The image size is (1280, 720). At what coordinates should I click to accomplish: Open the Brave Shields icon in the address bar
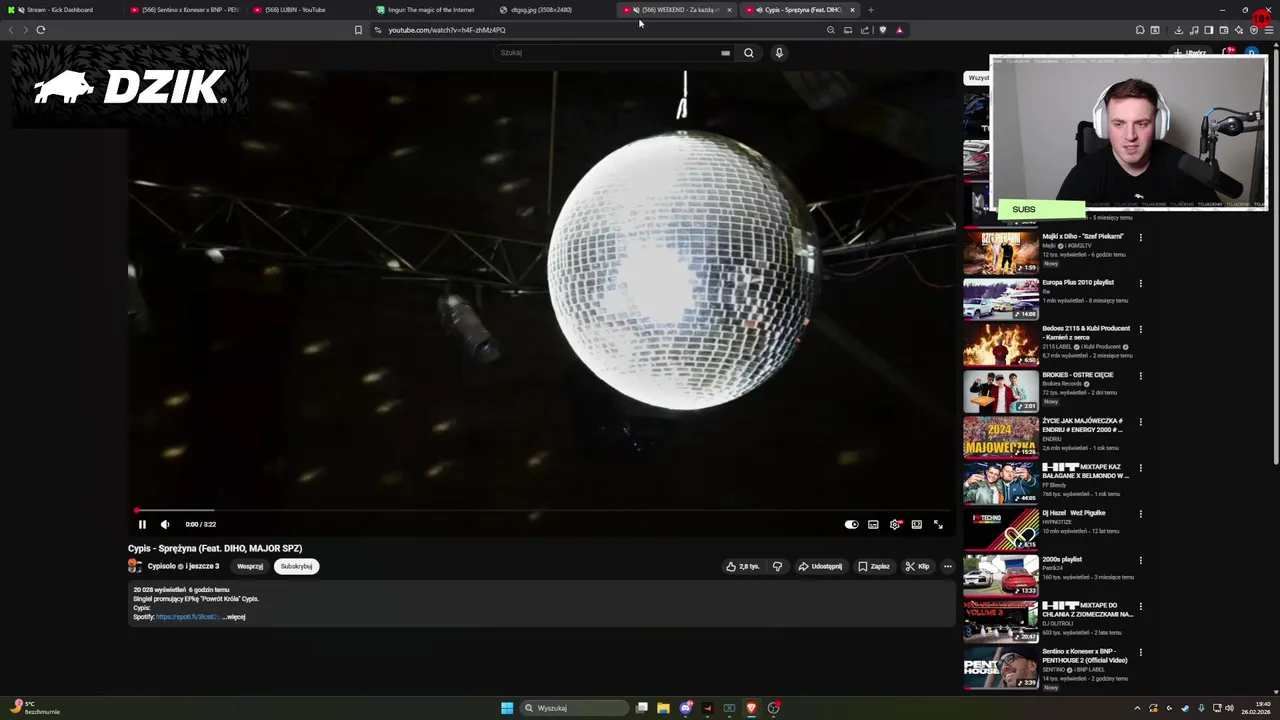tap(882, 30)
